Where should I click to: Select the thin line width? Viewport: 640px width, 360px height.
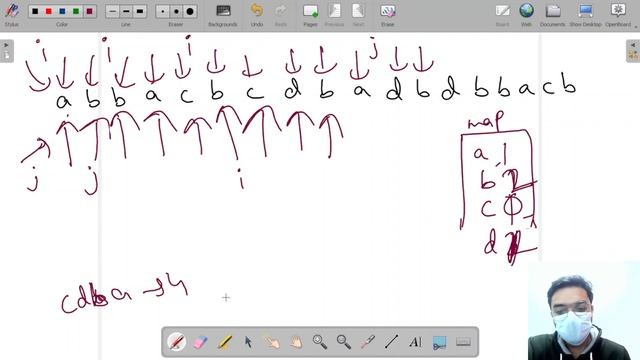tap(112, 11)
